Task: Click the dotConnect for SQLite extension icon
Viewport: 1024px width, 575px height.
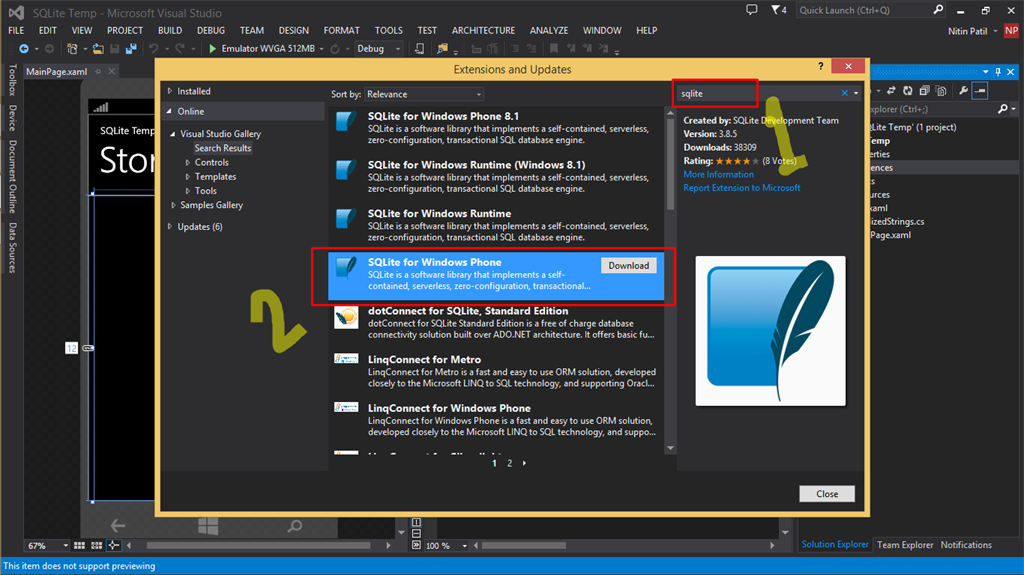Action: coord(348,318)
